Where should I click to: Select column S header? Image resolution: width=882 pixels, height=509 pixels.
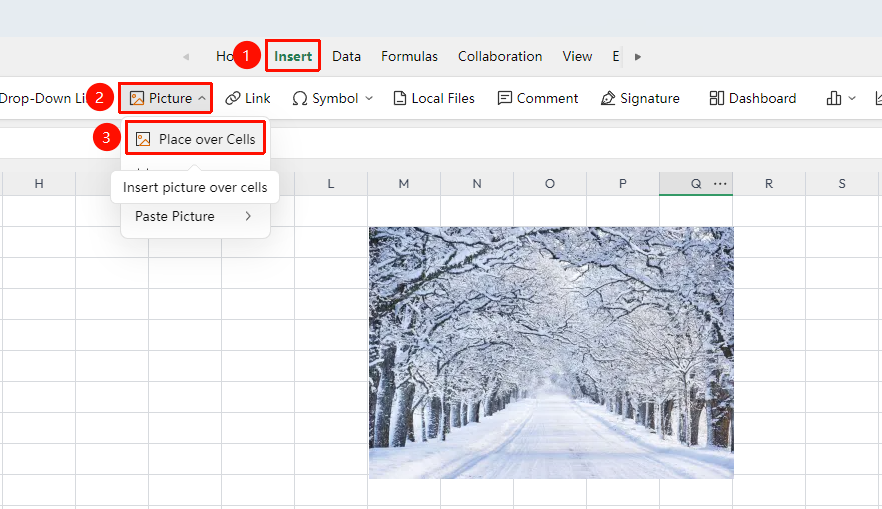point(842,184)
